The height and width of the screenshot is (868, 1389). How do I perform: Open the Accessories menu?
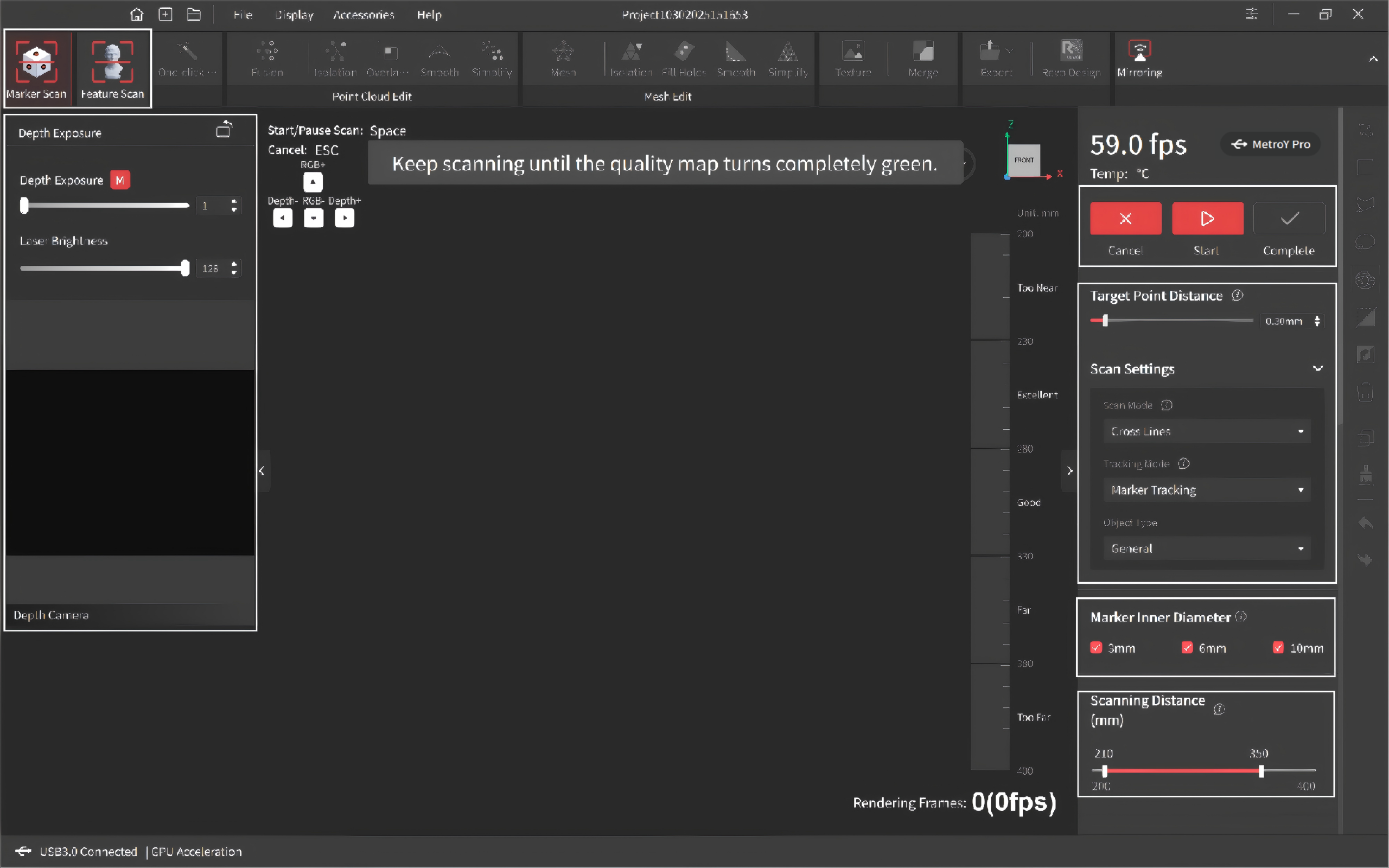364,15
